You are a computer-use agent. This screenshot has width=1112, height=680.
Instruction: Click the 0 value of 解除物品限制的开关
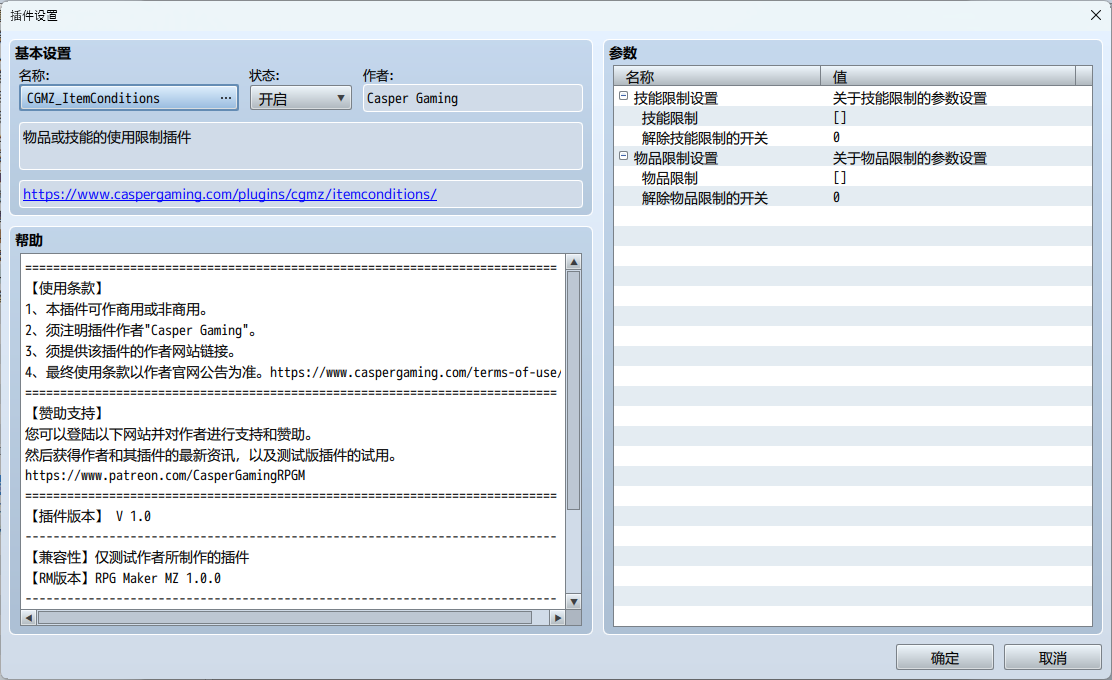[x=836, y=198]
